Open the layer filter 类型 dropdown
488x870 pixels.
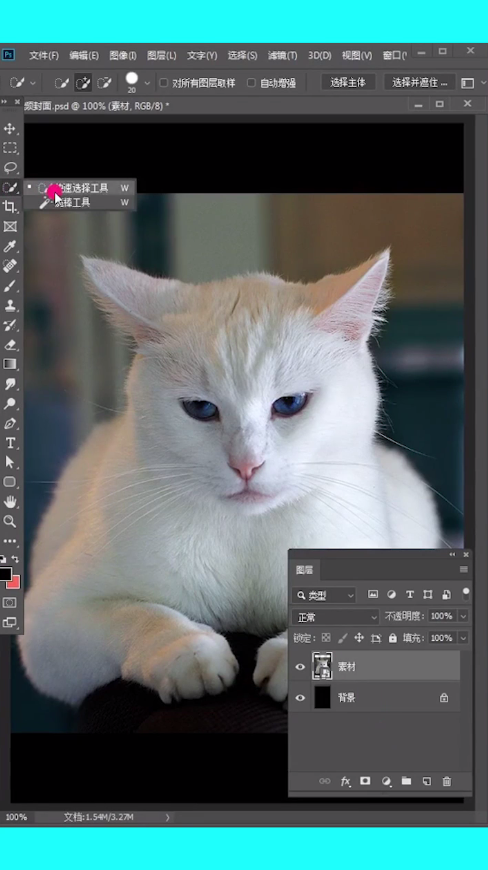pyautogui.click(x=324, y=595)
